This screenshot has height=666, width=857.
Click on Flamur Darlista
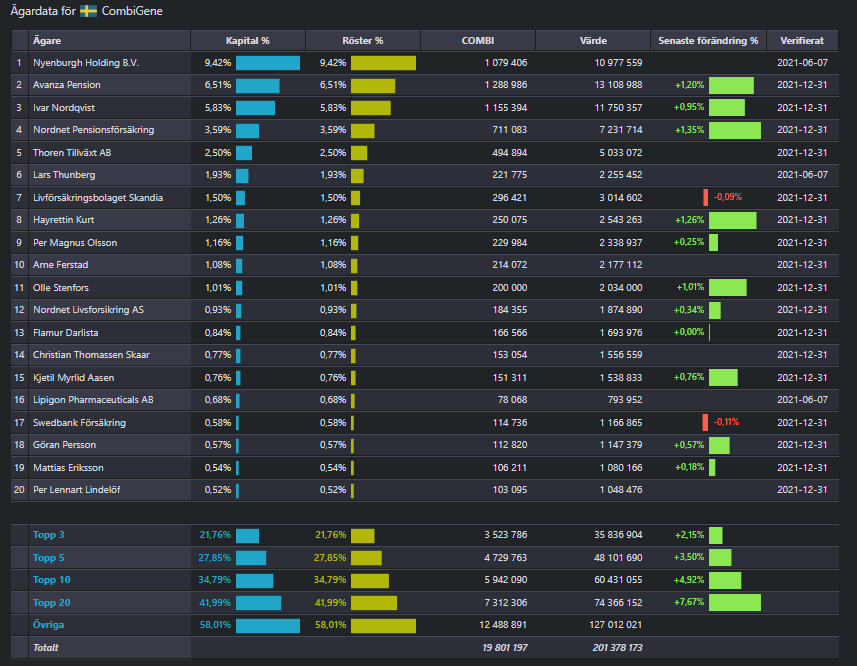[x=66, y=333]
